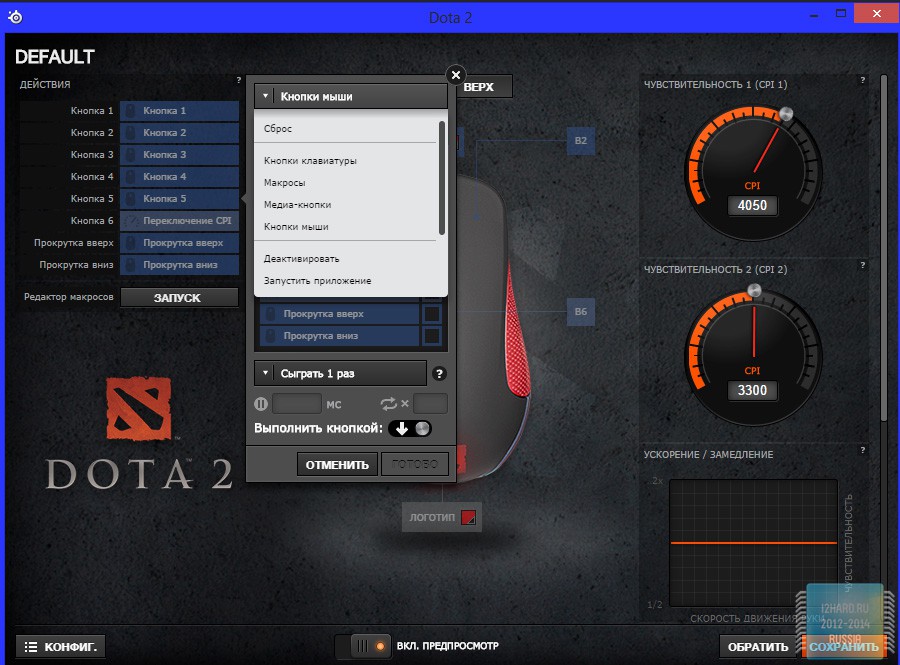
Task: Click the help question mark in Действия panel
Action: [238, 80]
